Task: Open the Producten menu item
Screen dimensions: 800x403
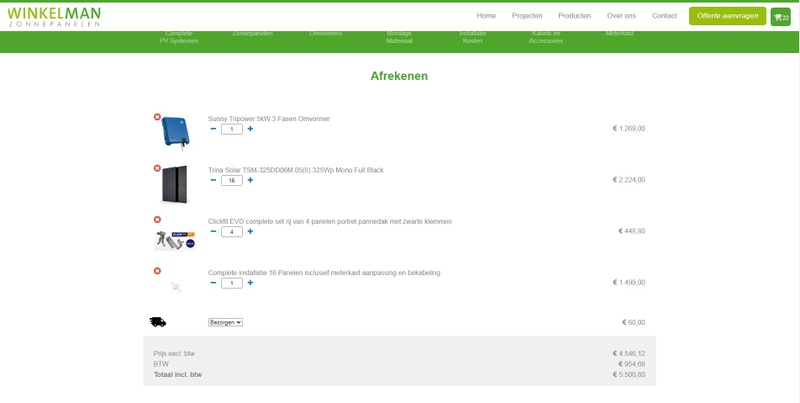Action: pyautogui.click(x=574, y=16)
